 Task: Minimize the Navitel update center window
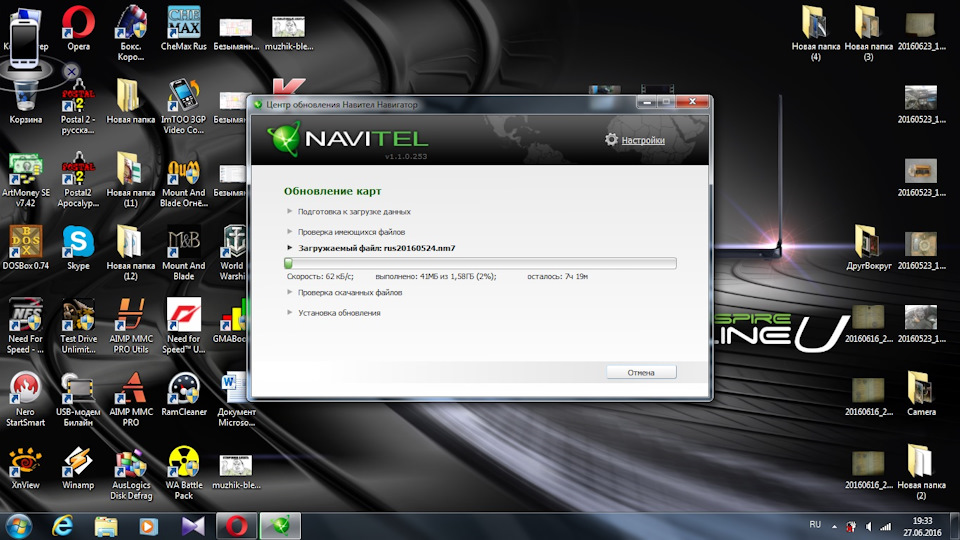pos(647,102)
